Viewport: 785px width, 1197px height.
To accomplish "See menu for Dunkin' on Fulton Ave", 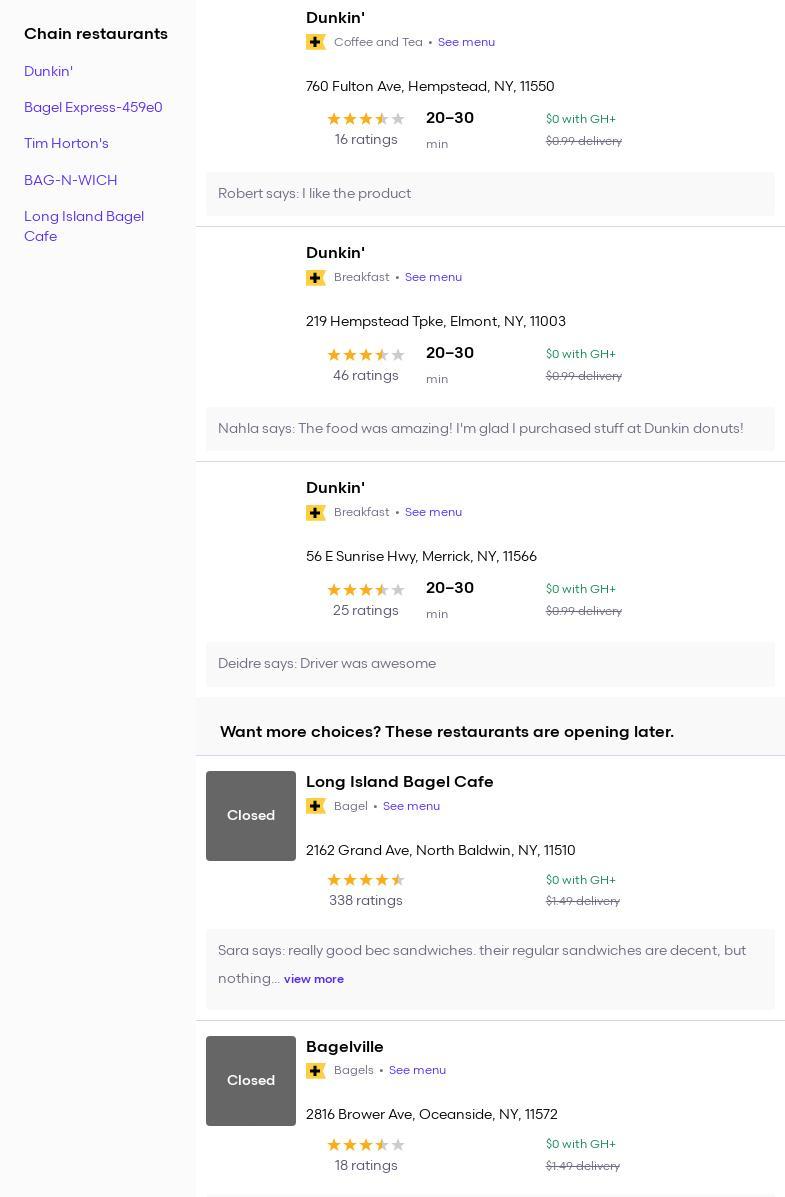I will click(x=466, y=42).
